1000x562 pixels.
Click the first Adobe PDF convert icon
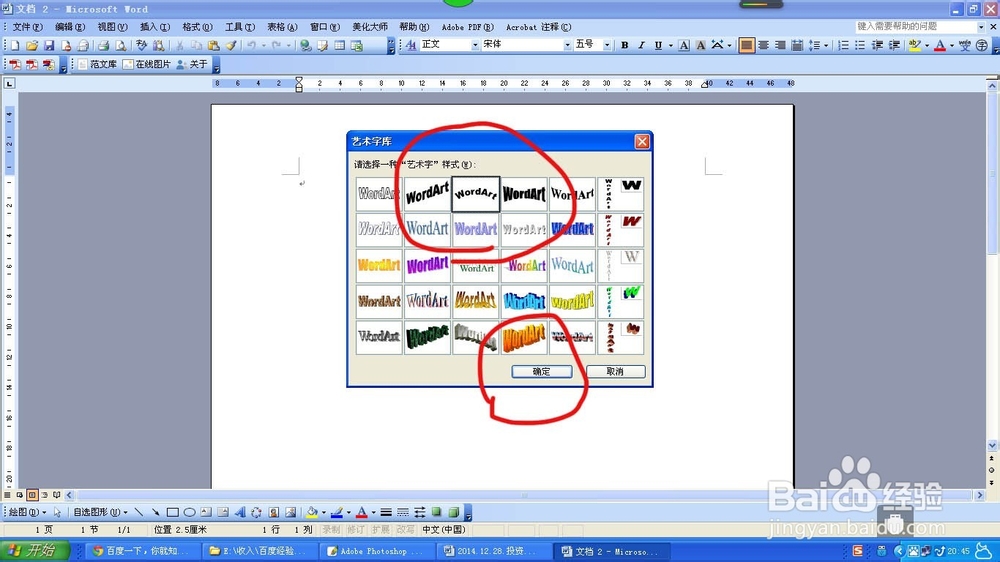pos(15,64)
